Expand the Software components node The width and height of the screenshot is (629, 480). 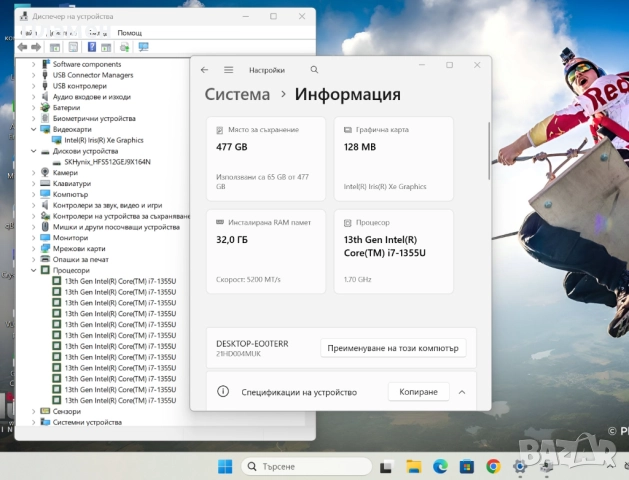click(34, 64)
